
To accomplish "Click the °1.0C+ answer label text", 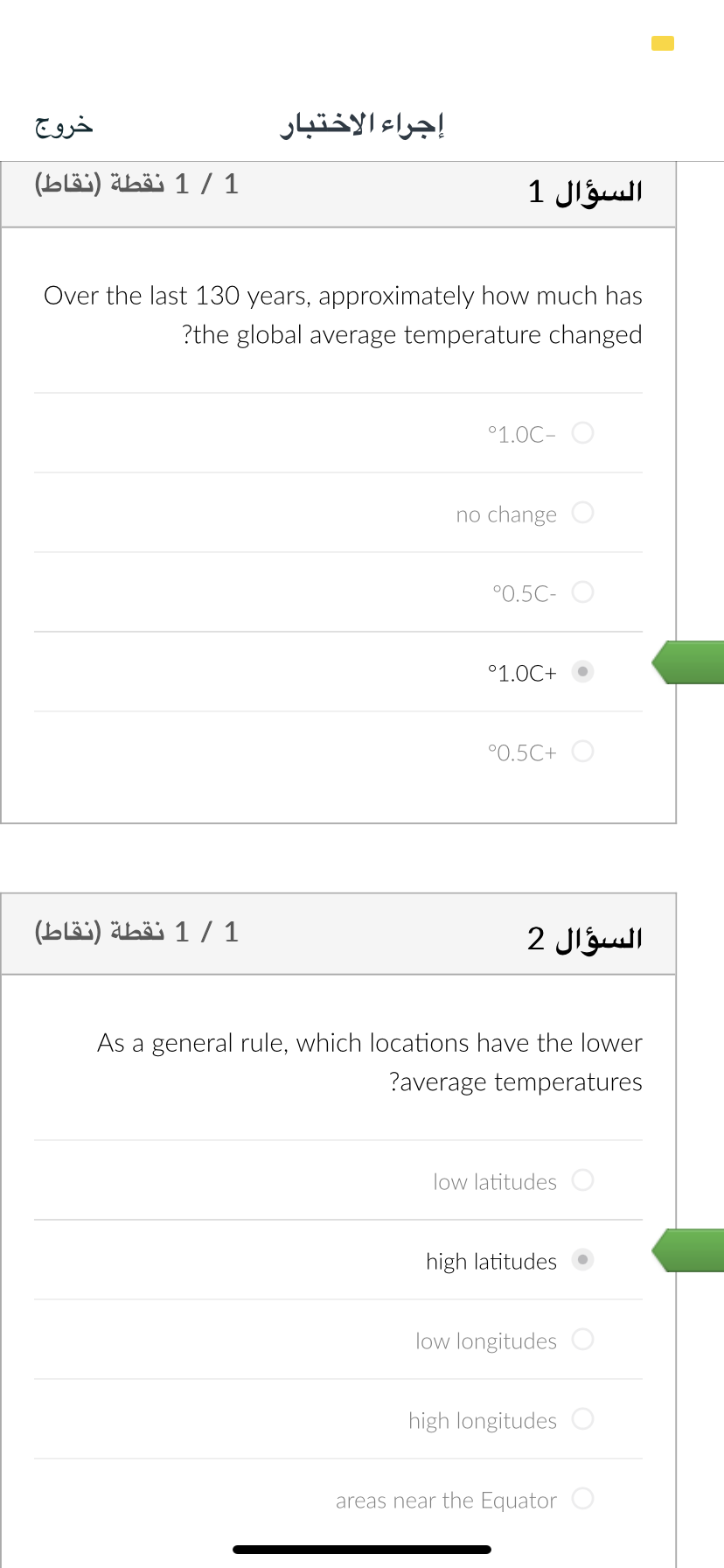I will coord(522,673).
